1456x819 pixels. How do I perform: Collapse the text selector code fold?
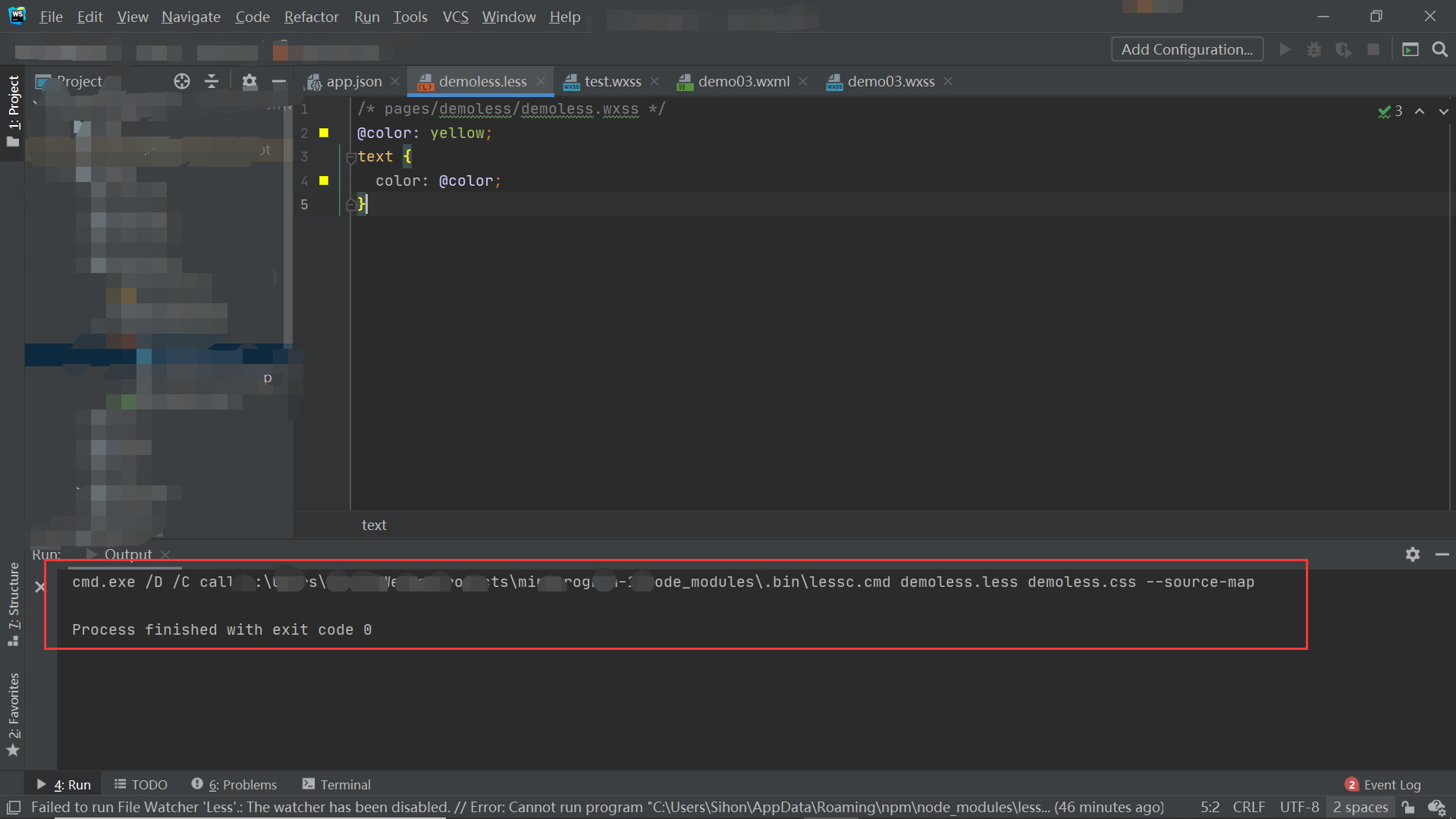pos(350,157)
